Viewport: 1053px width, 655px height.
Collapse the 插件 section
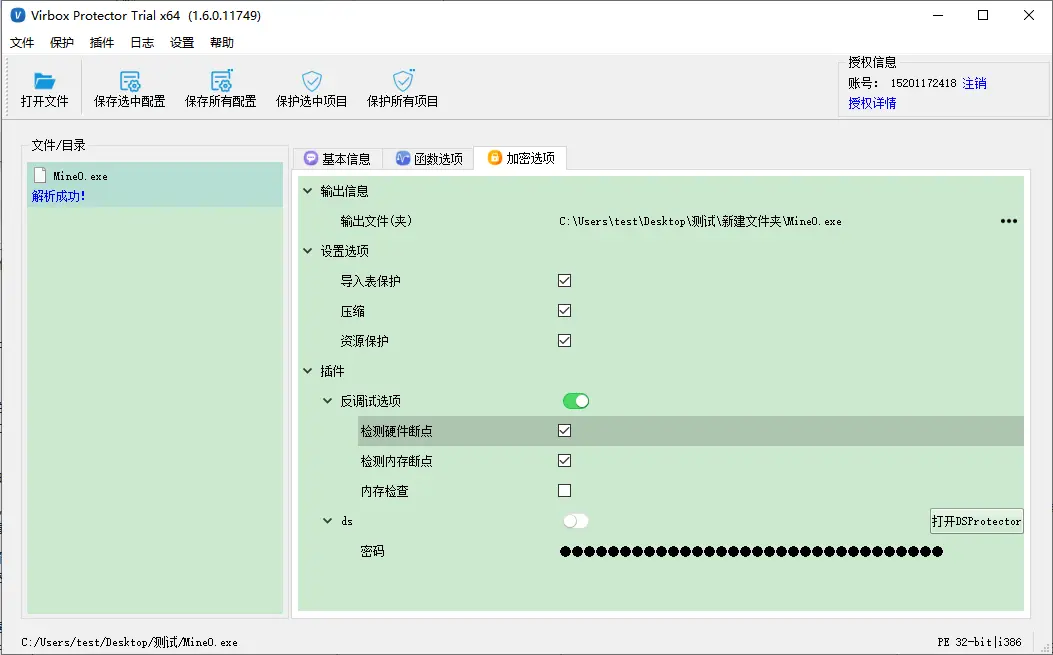(x=308, y=370)
